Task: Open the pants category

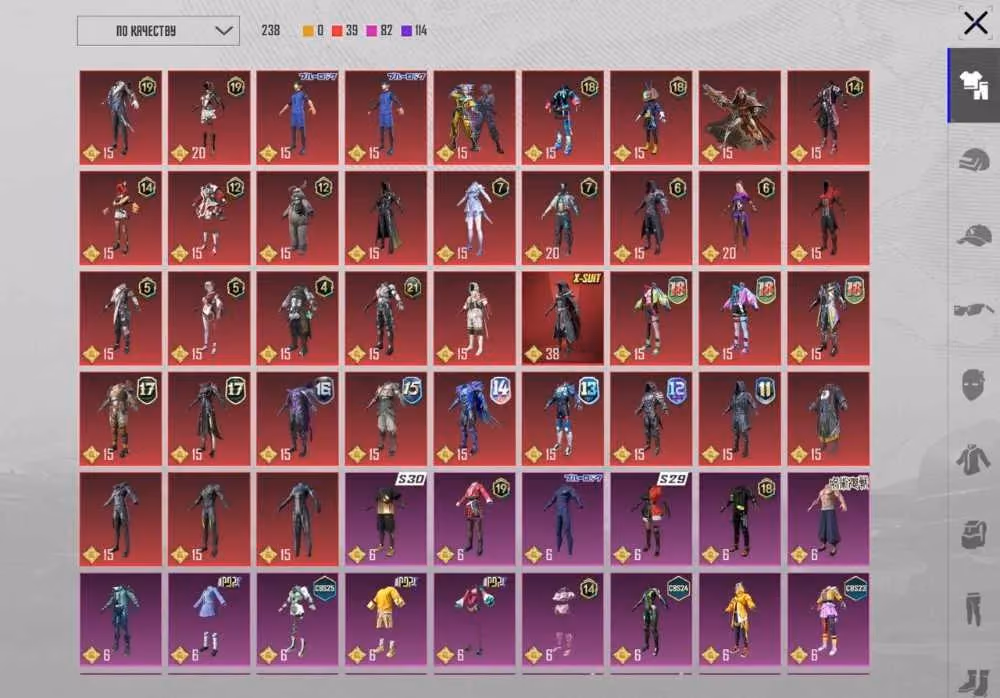Action: tap(973, 608)
